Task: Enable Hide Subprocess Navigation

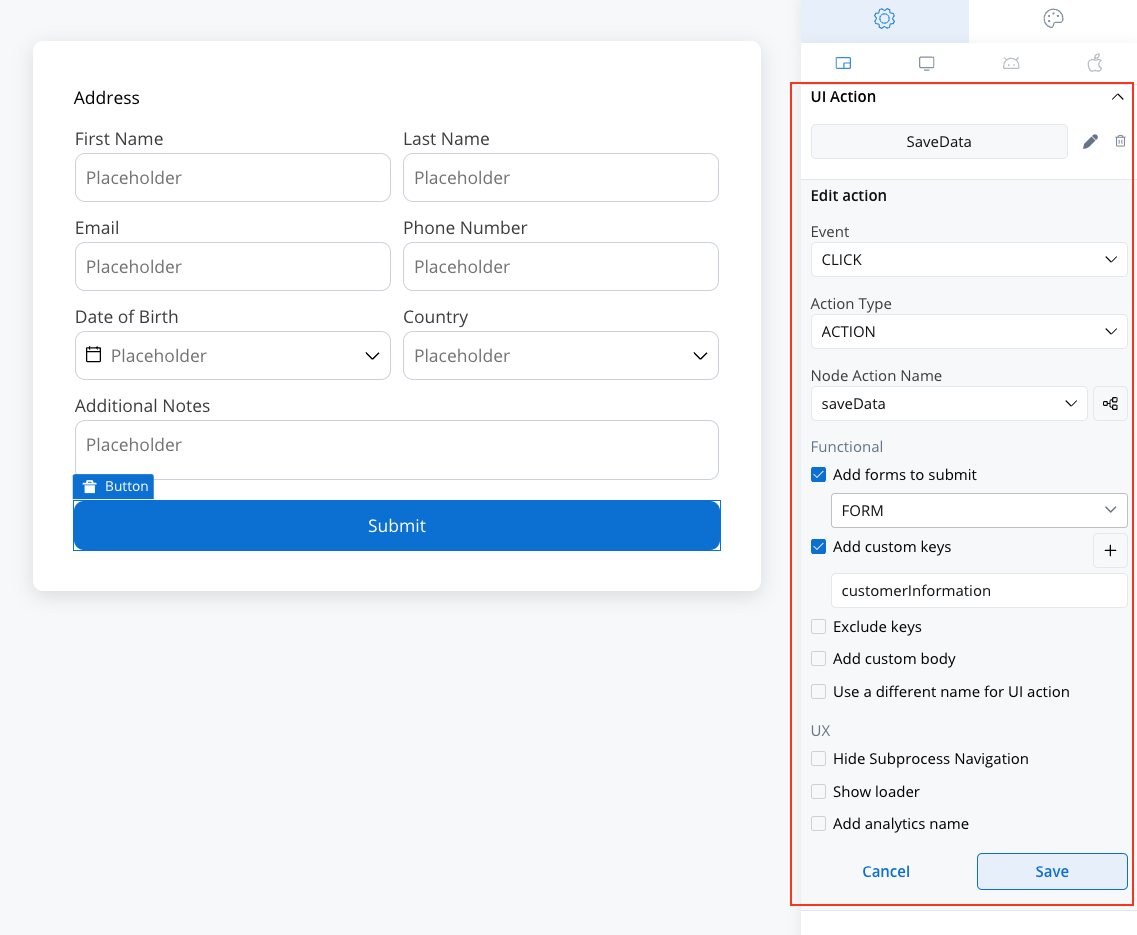Action: [819, 759]
